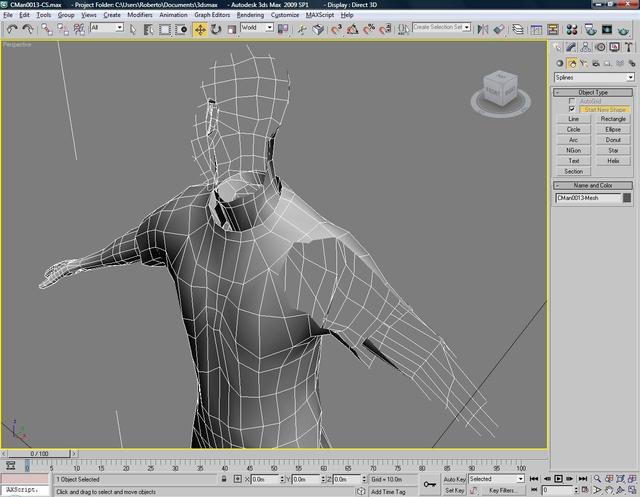Click the selection lock icon
640x497 pixels.
(224, 480)
